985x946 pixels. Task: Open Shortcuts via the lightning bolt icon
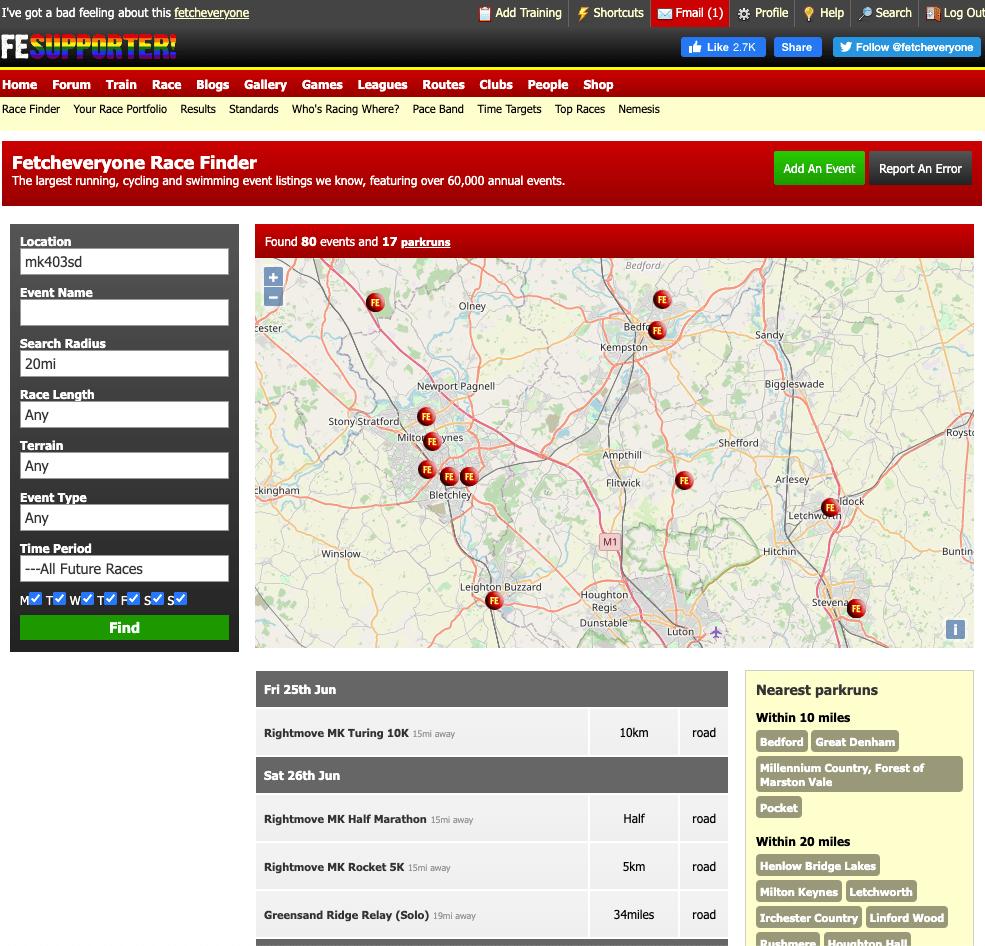pos(583,13)
